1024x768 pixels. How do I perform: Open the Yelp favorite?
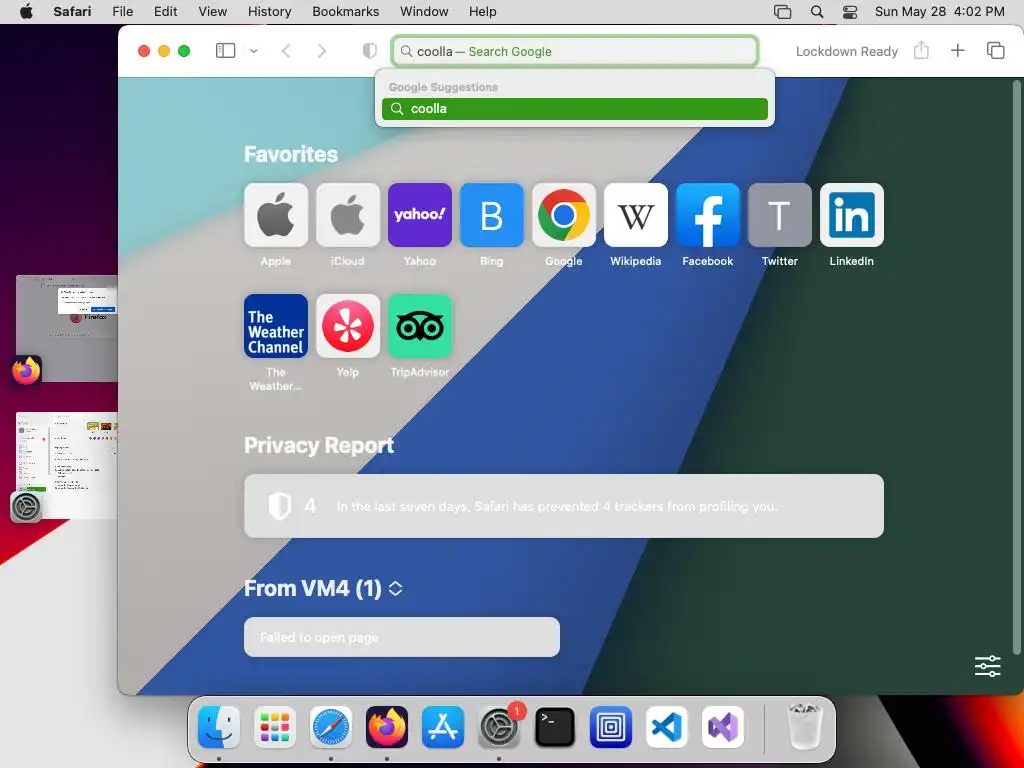[347, 326]
